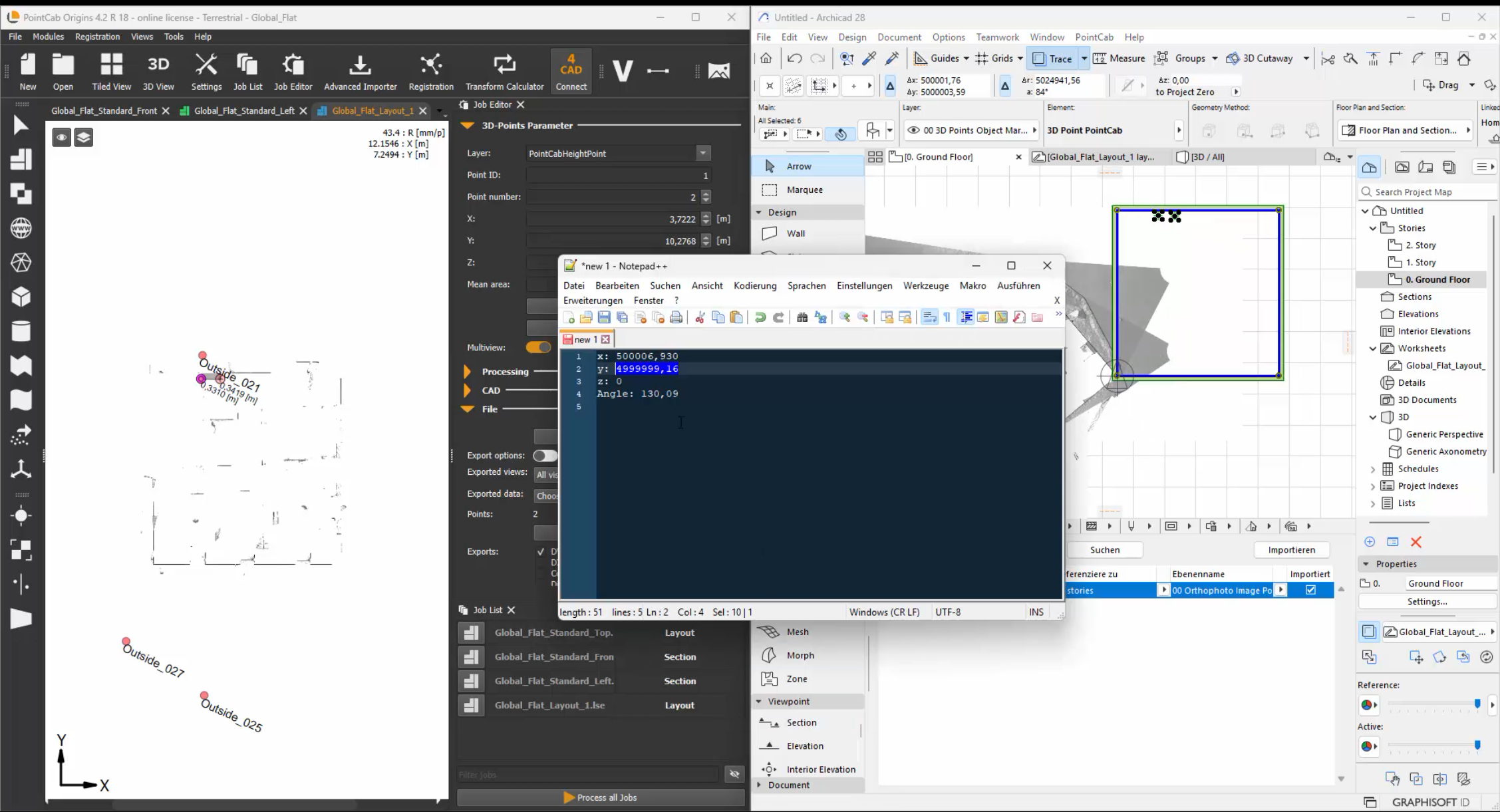Click the layers icon in layout view
This screenshot has height=812, width=1500.
(83, 138)
